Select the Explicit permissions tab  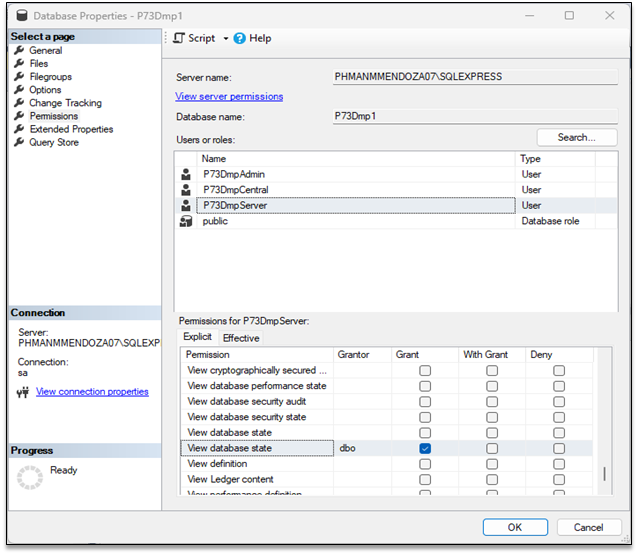click(x=197, y=337)
